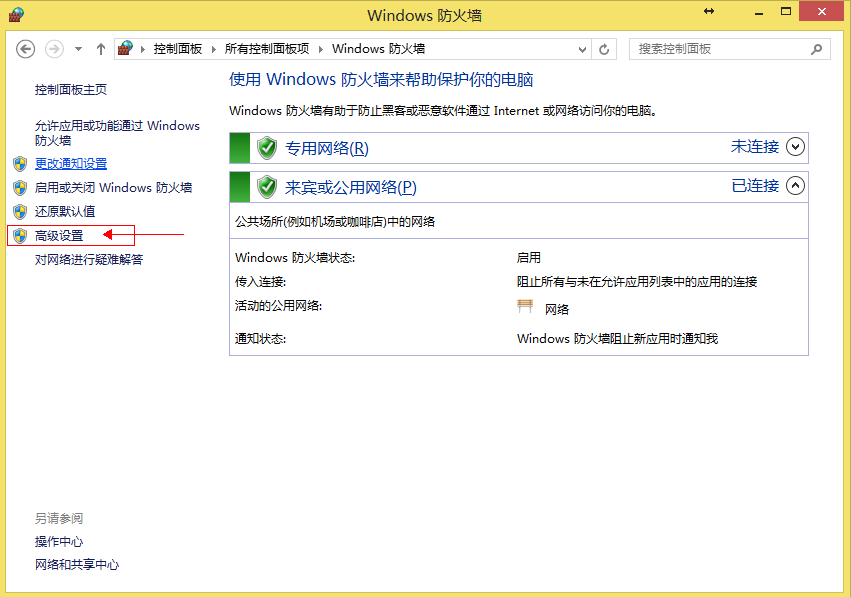Open 对网络进行疑难解答 link
This screenshot has width=851, height=597.
[x=89, y=260]
